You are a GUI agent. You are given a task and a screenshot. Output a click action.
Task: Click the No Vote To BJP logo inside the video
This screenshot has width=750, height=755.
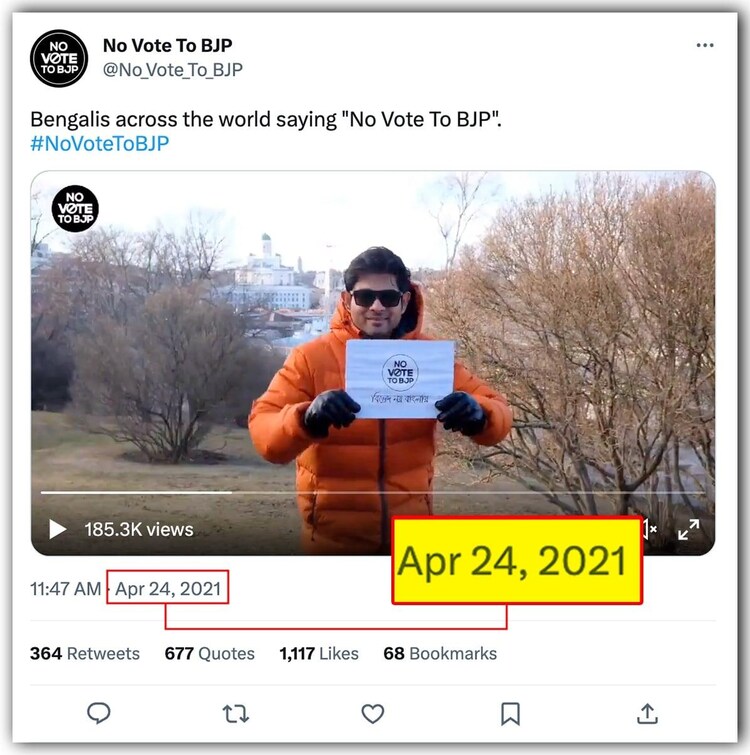pyautogui.click(x=75, y=209)
